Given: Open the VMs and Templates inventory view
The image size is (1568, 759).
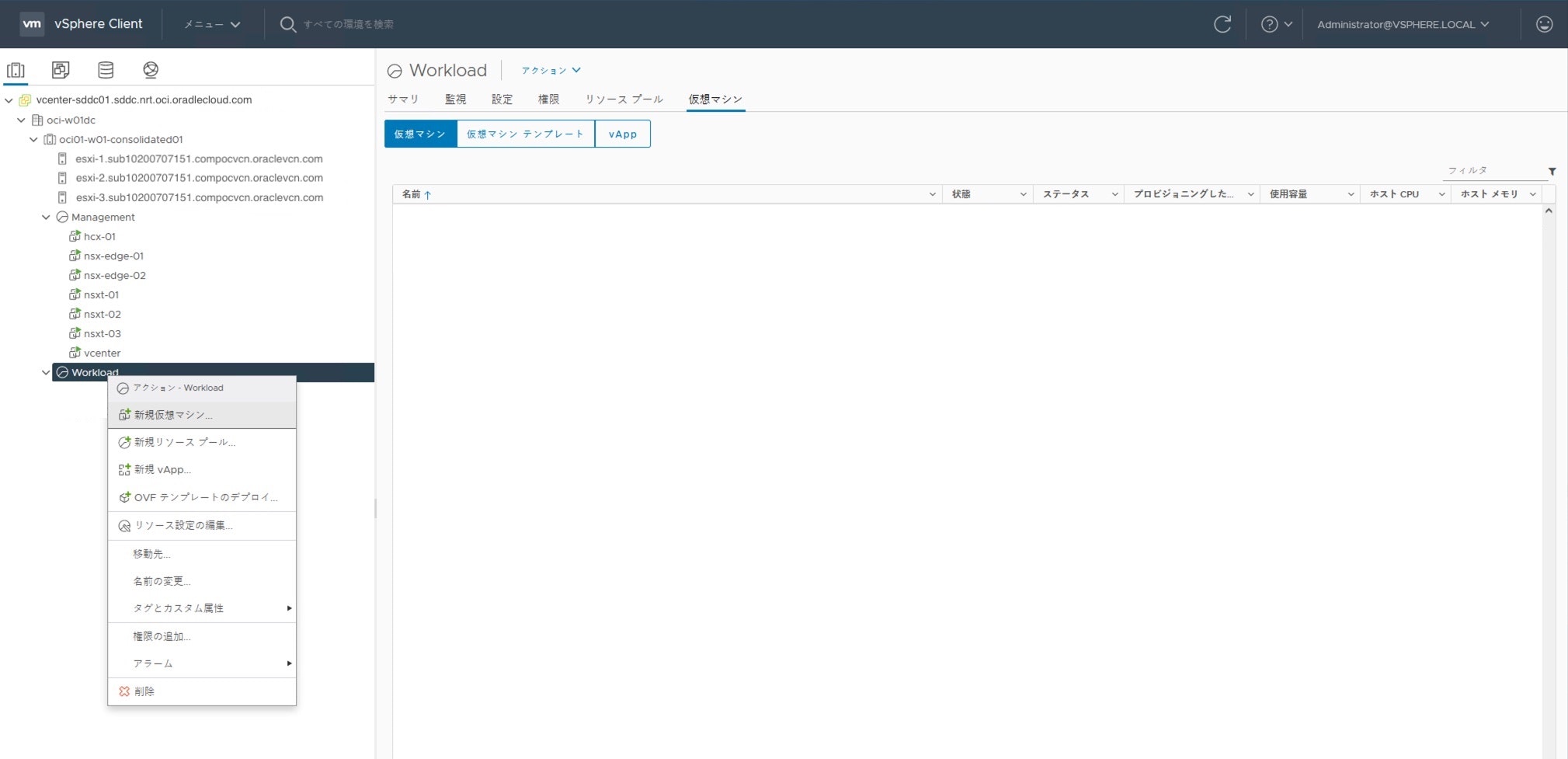Looking at the screenshot, I should (x=61, y=70).
